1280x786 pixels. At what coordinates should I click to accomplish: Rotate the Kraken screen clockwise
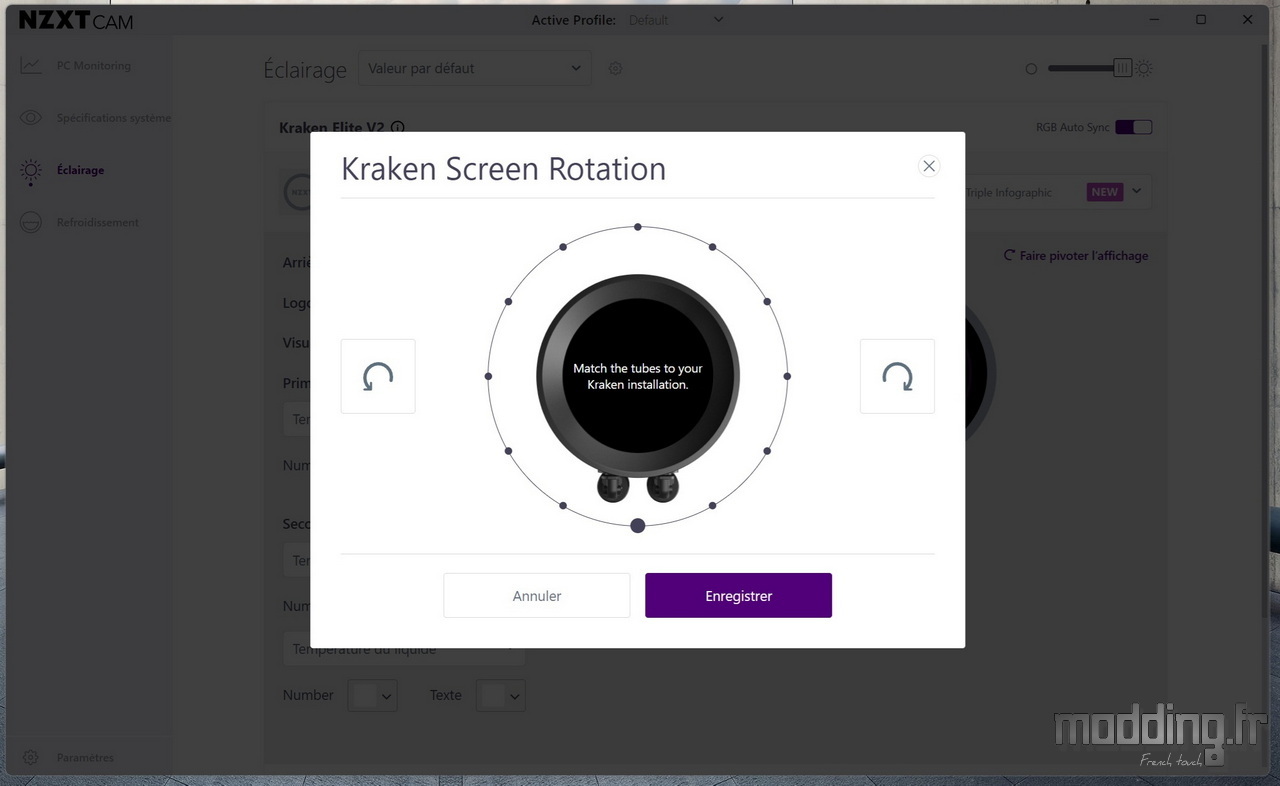(897, 376)
